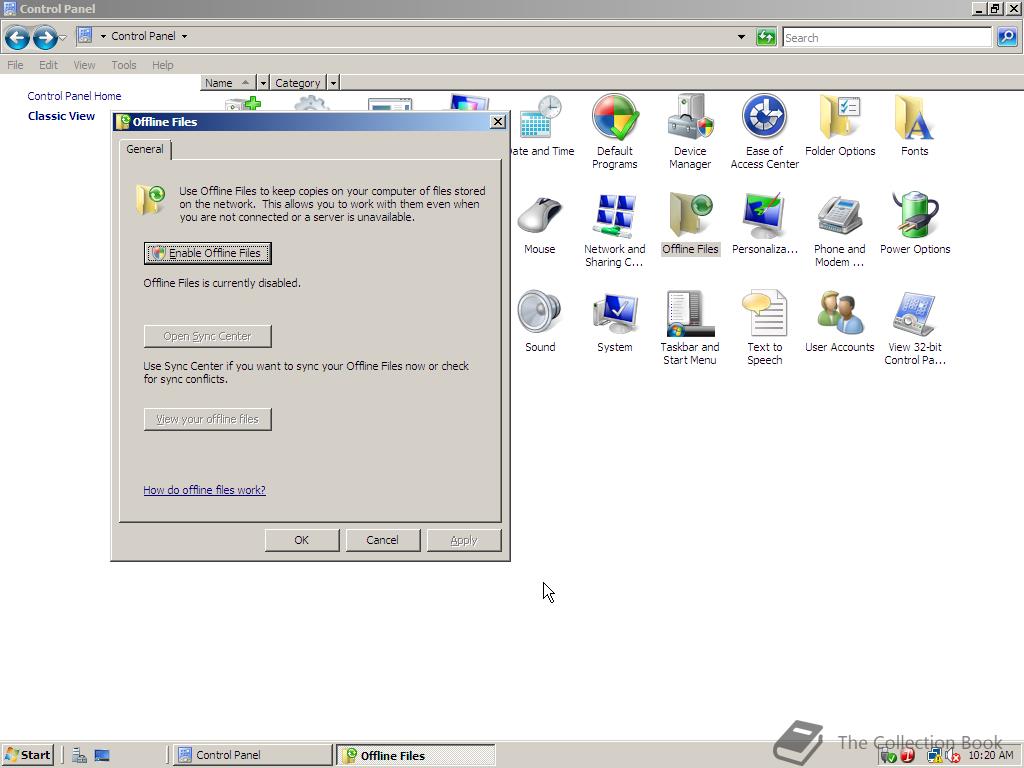Viewport: 1024px width, 768px height.
Task: Open the Tools menu
Action: 123,65
